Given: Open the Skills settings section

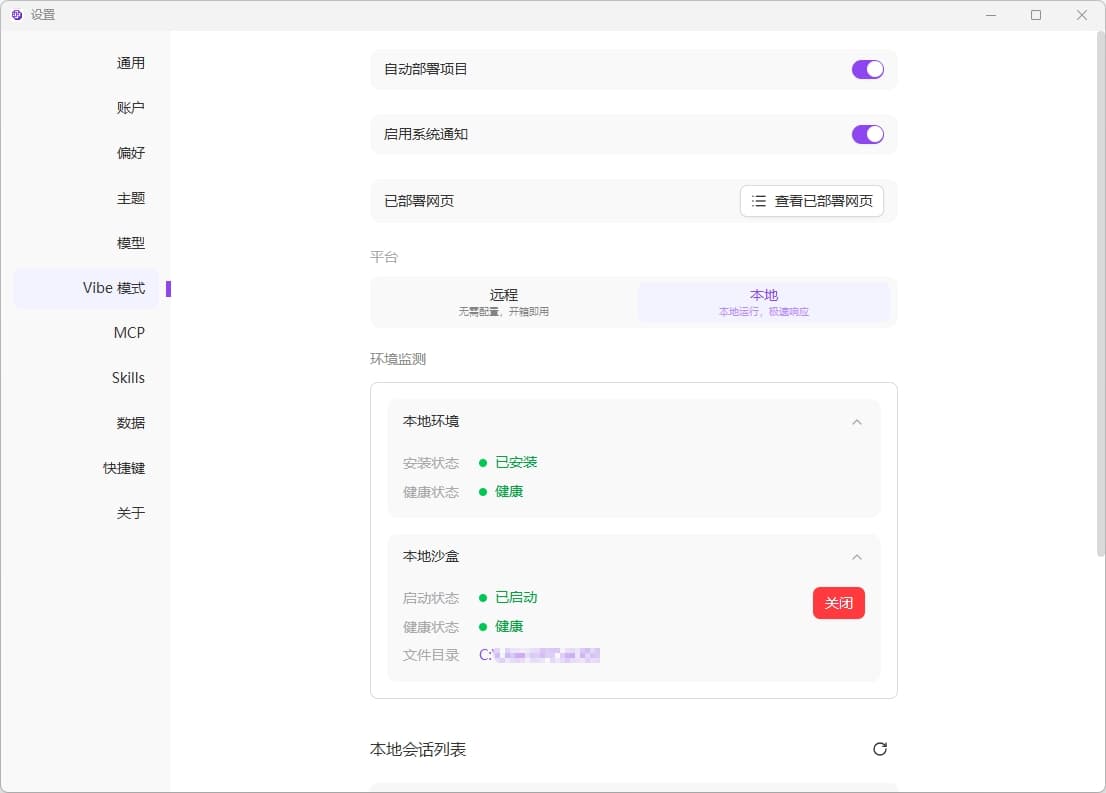Looking at the screenshot, I should tap(128, 378).
